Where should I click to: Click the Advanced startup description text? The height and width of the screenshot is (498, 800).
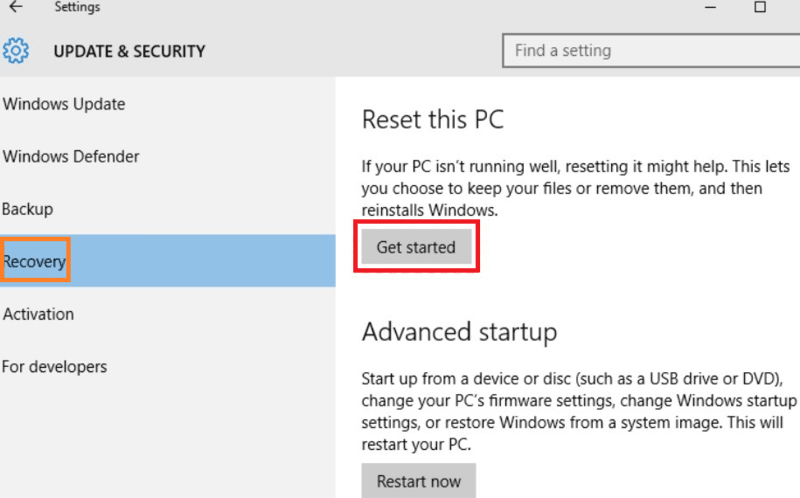click(578, 412)
